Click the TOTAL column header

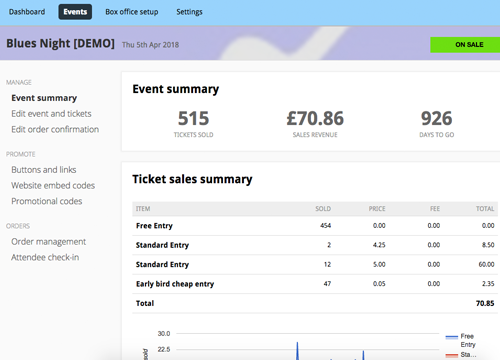485,209
